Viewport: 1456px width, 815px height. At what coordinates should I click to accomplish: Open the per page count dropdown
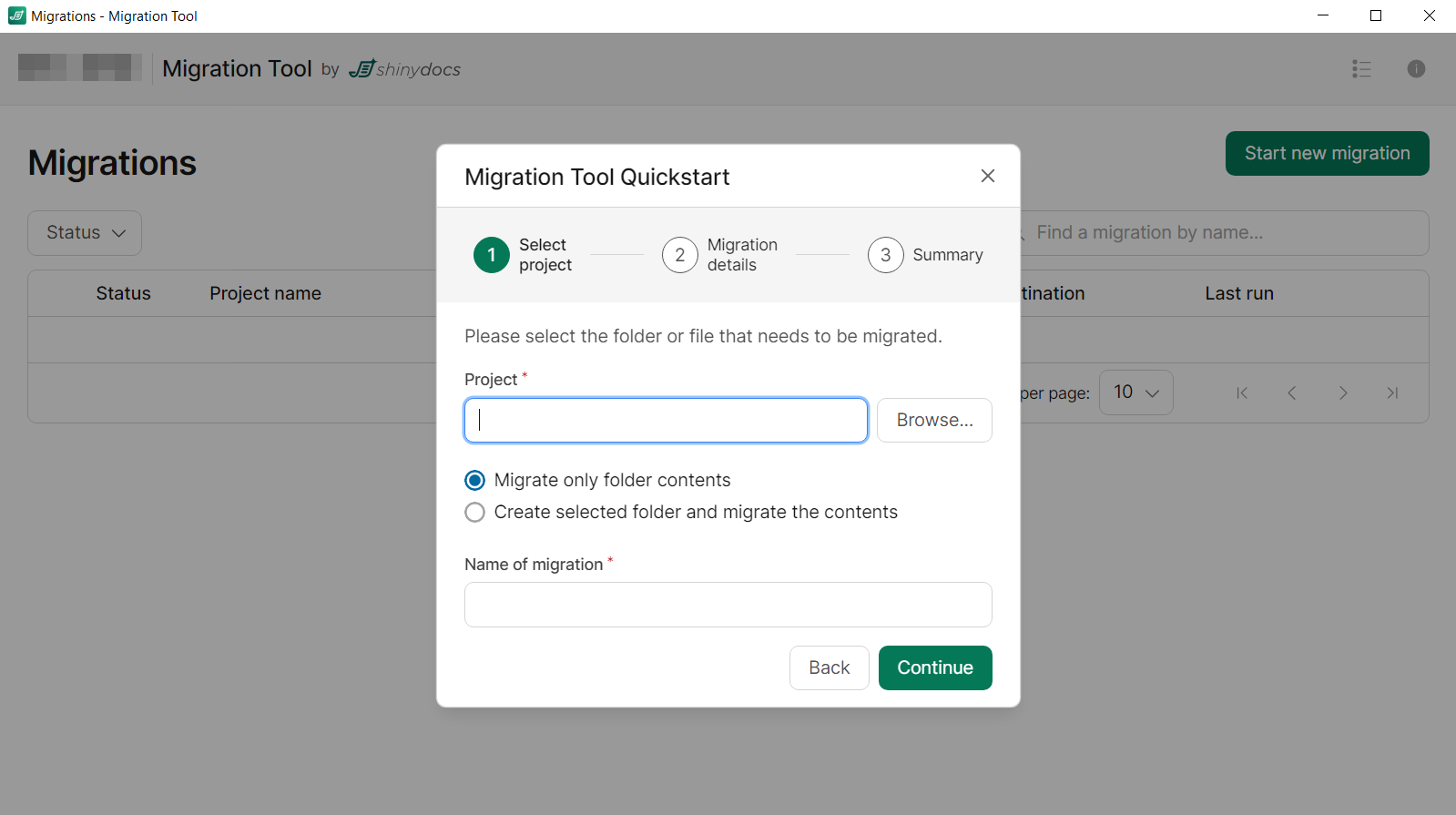pyautogui.click(x=1135, y=392)
